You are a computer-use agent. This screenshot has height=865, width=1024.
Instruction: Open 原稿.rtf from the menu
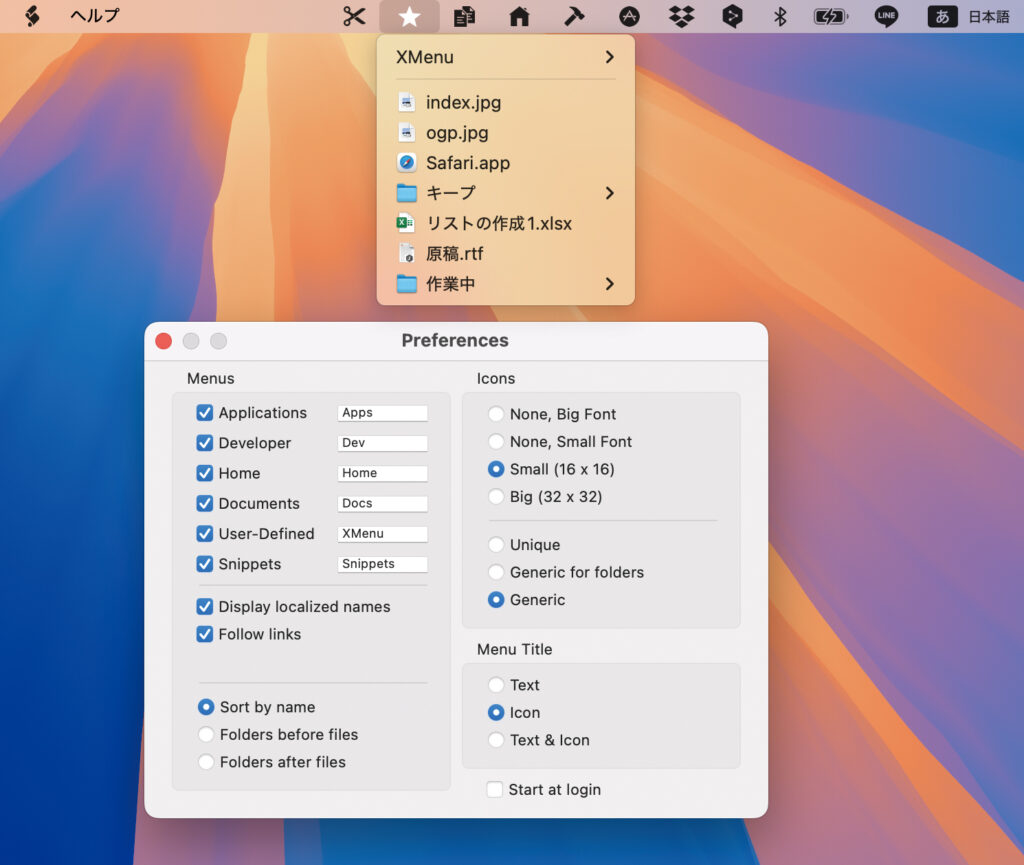point(505,253)
